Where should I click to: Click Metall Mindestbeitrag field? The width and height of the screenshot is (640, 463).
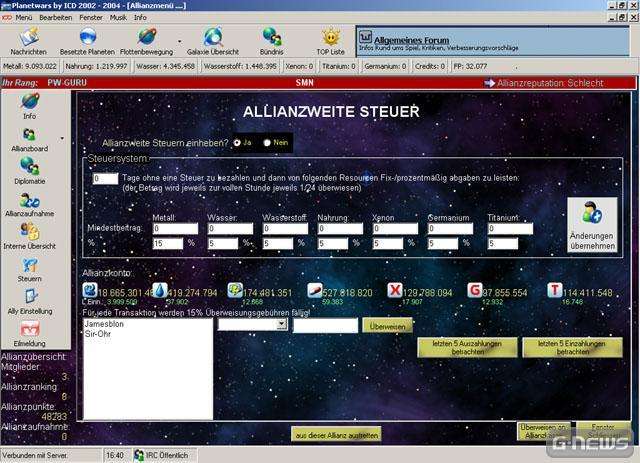[176, 229]
